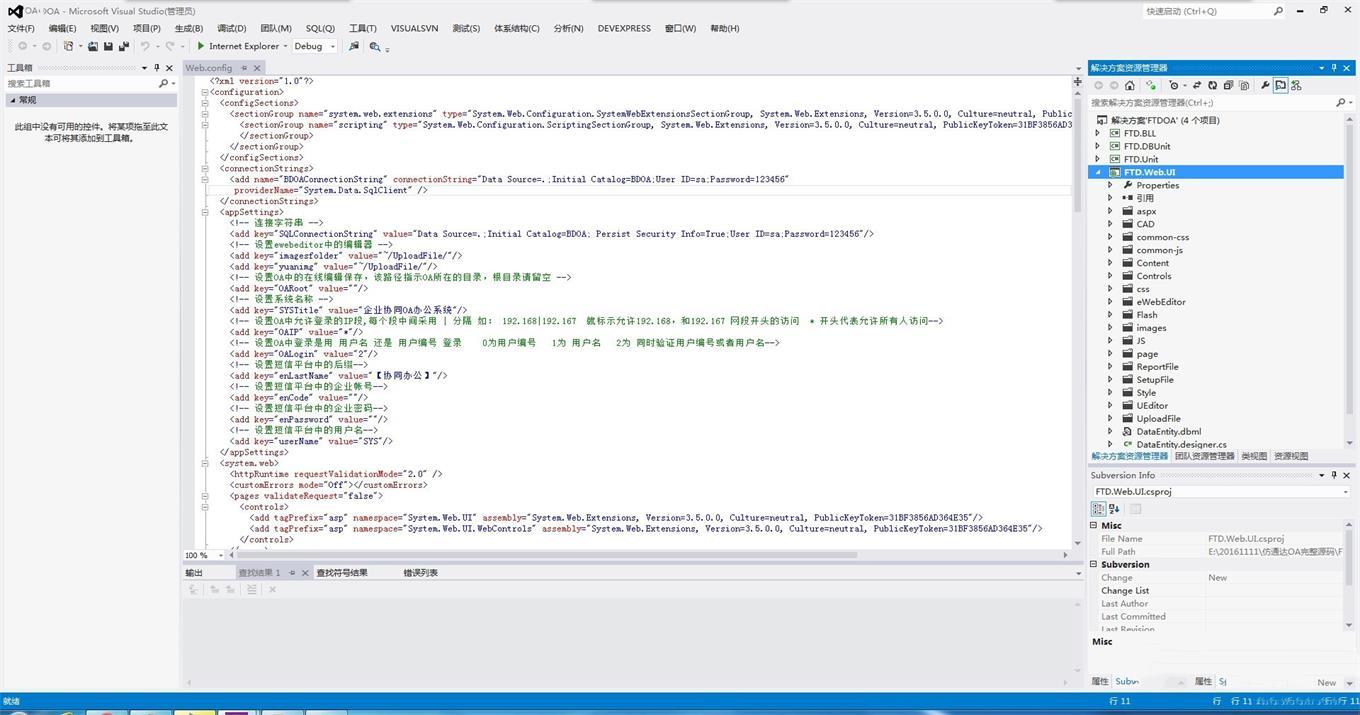This screenshot has width=1360, height=715.
Task: Click the collapse all icon in Solution Explorer
Action: pyautogui.click(x=1228, y=85)
